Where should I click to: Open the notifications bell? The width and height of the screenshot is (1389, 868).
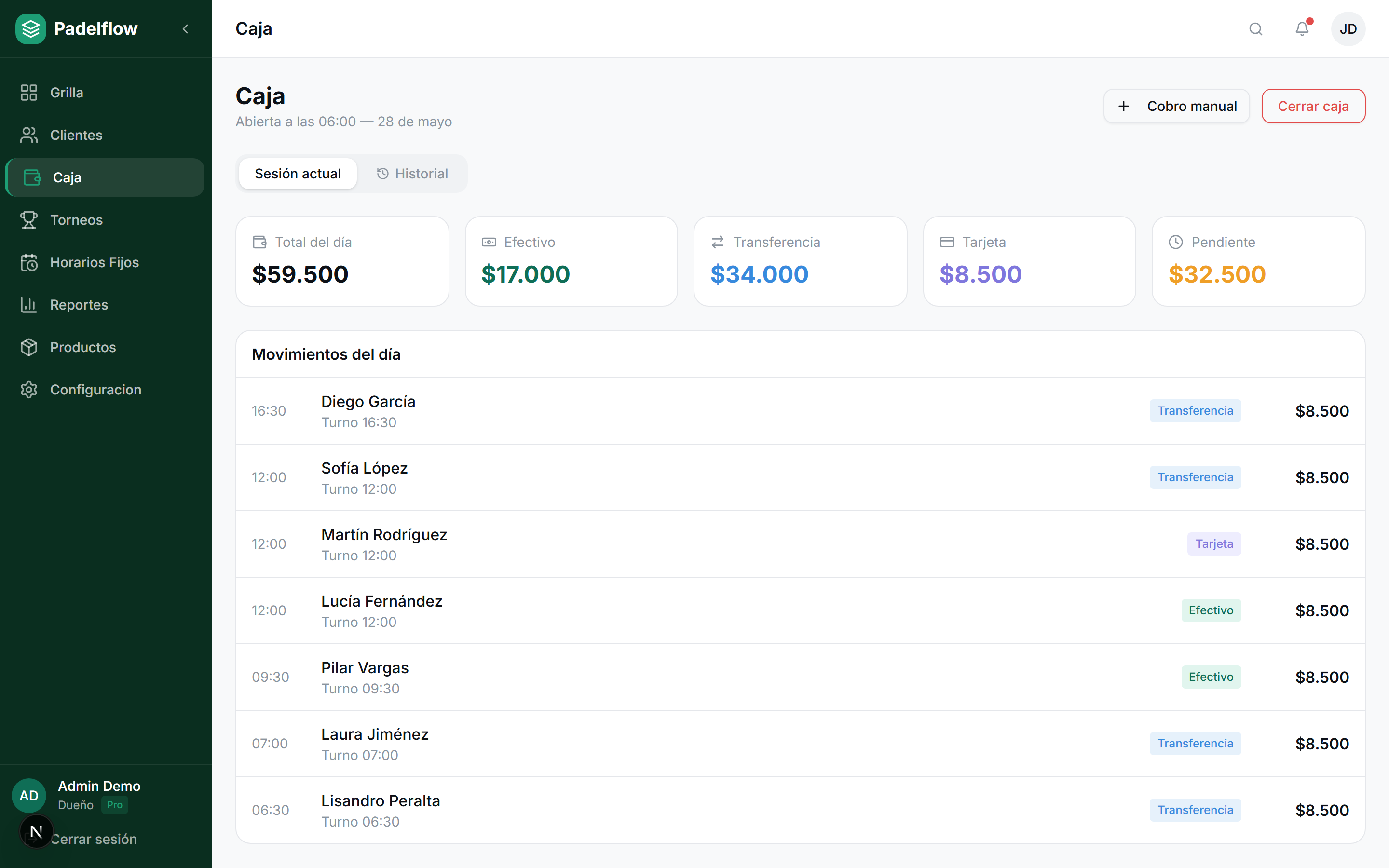coord(1302,29)
